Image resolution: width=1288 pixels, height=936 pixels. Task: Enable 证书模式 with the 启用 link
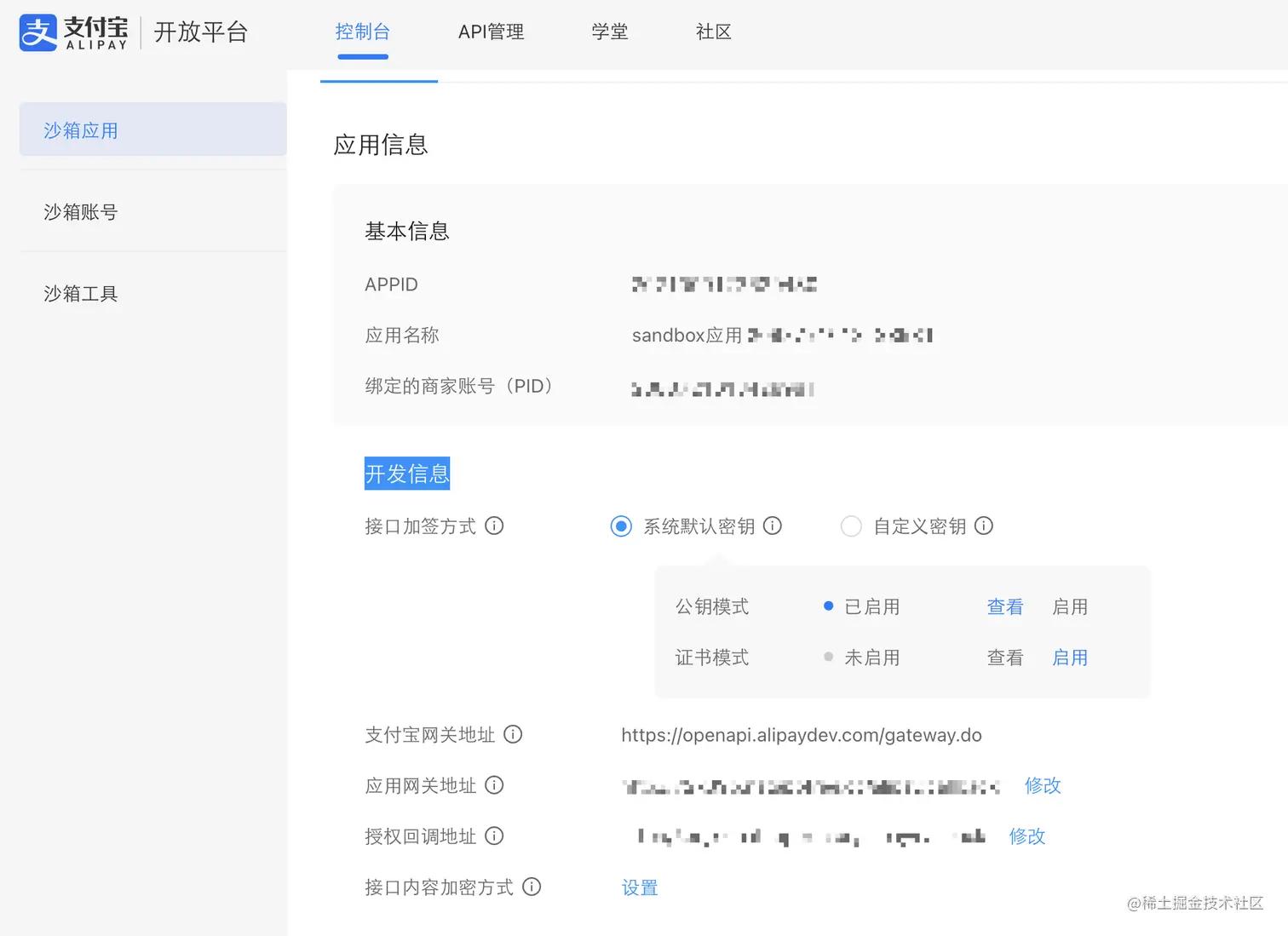point(1070,657)
